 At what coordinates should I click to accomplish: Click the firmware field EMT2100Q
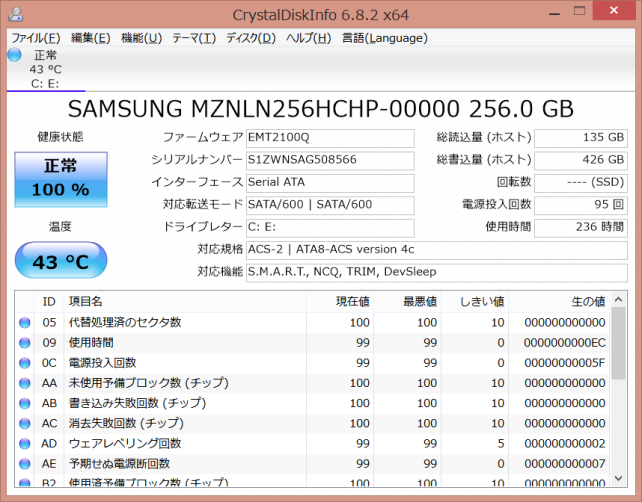pyautogui.click(x=330, y=138)
